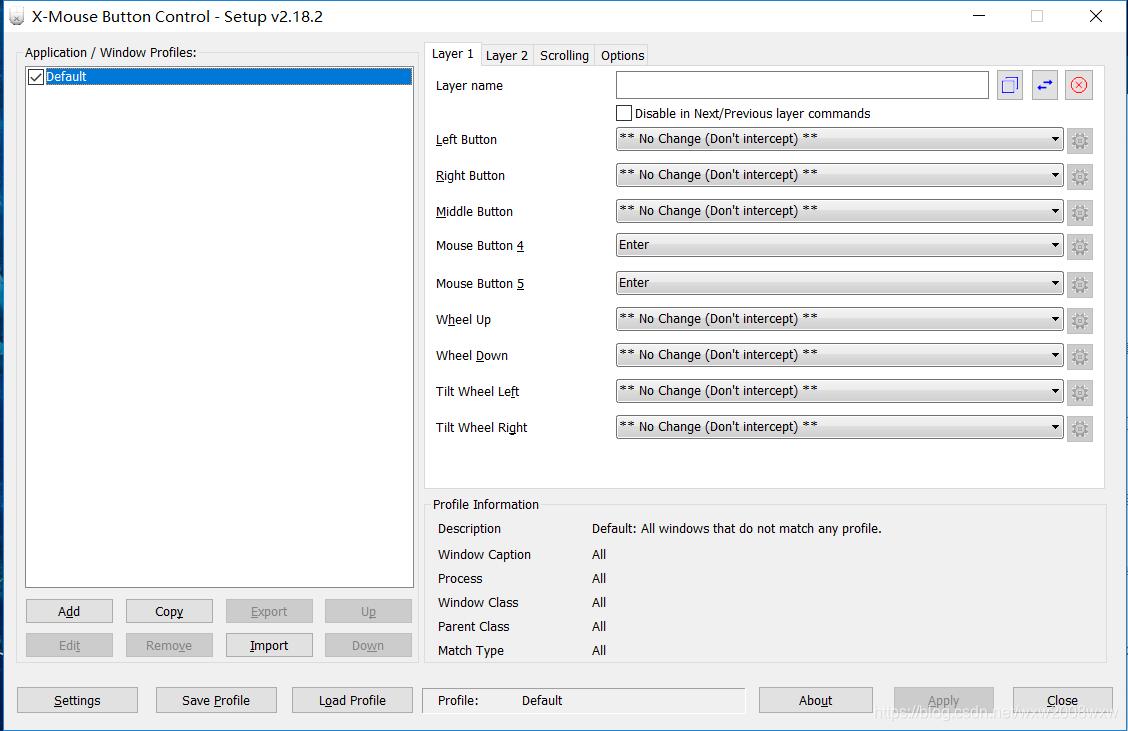The height and width of the screenshot is (731, 1128).
Task: Click the Parent Class label
Action: (x=473, y=627)
